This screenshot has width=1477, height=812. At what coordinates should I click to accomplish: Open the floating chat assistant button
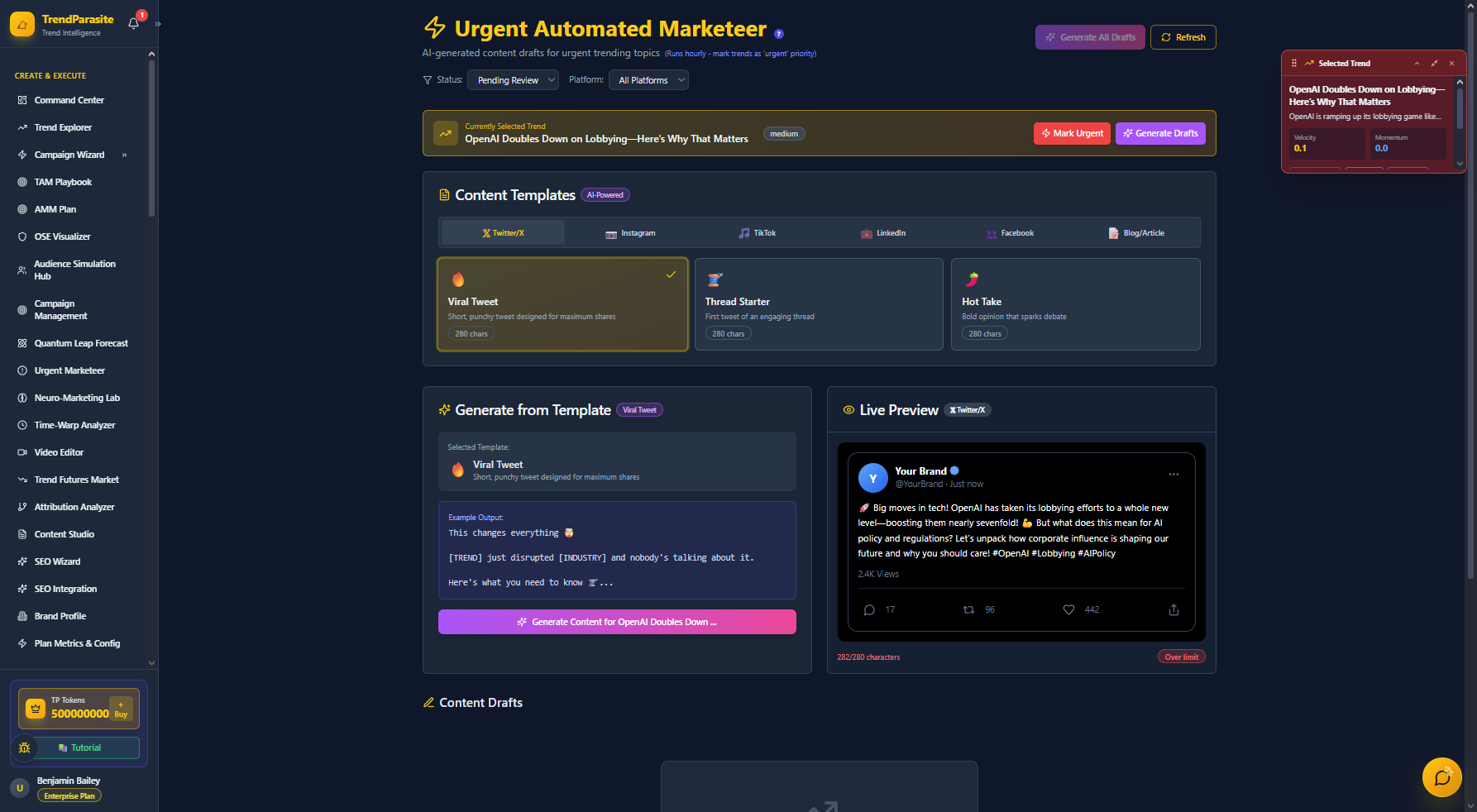pos(1442,777)
